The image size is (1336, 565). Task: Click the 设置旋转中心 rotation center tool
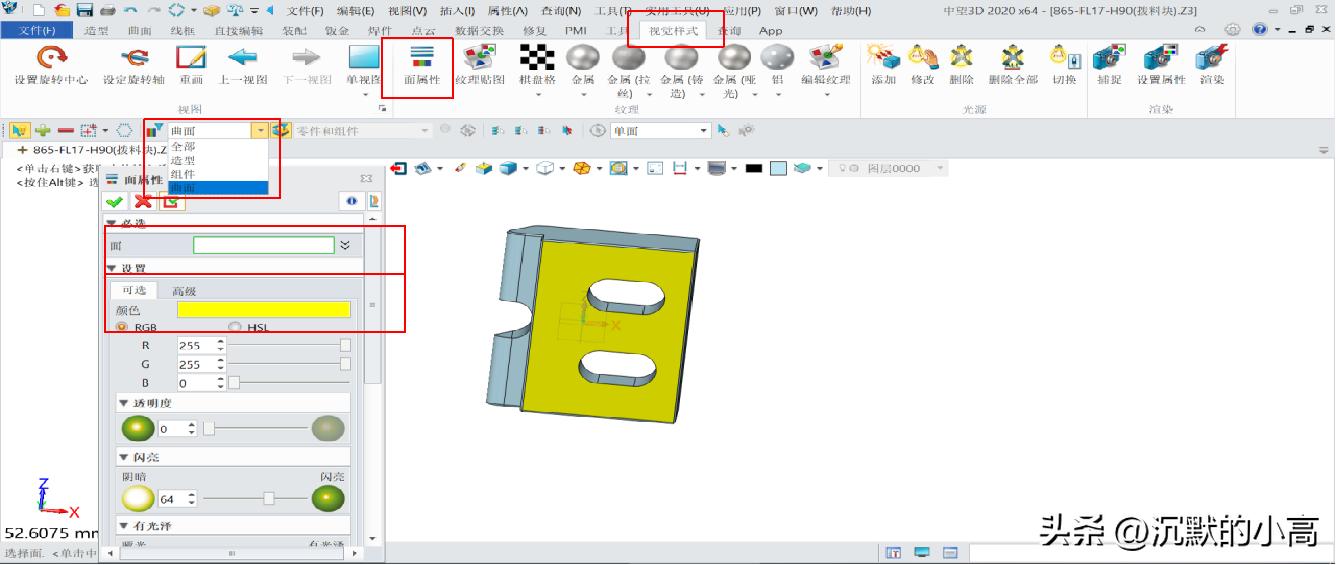51,66
